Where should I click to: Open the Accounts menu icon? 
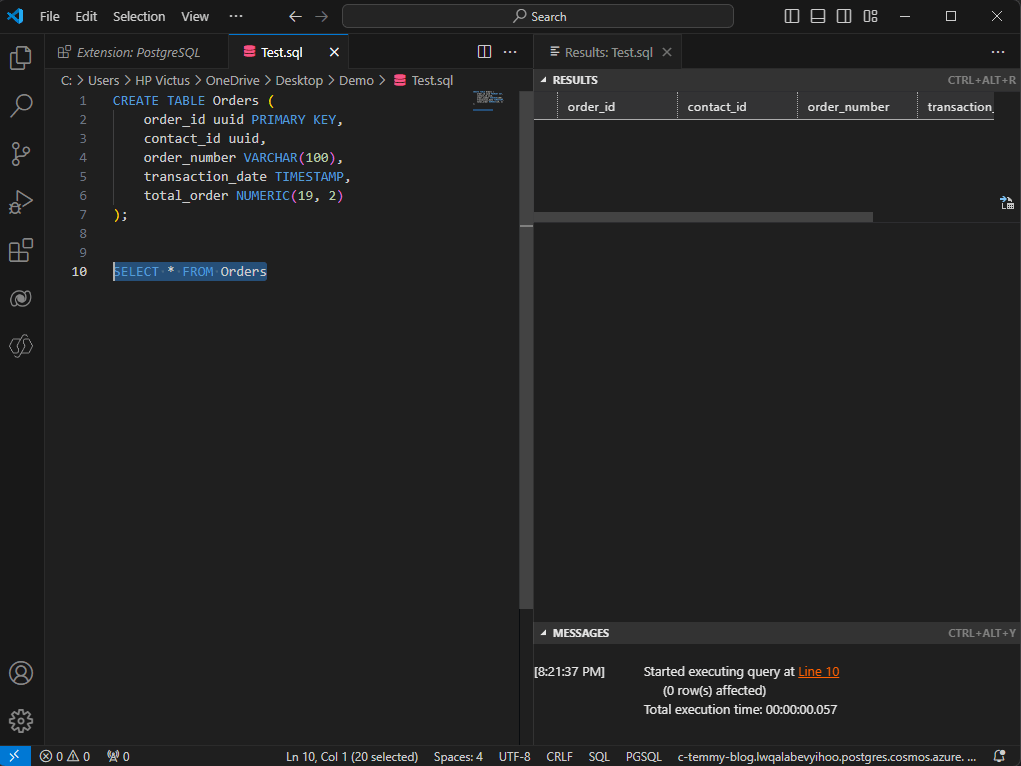click(21, 673)
